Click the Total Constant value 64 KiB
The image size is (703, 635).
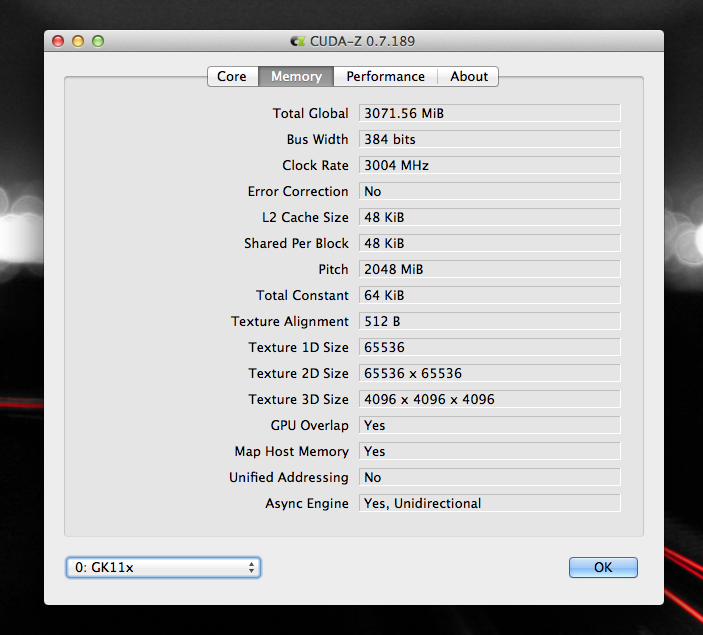click(x=490, y=295)
